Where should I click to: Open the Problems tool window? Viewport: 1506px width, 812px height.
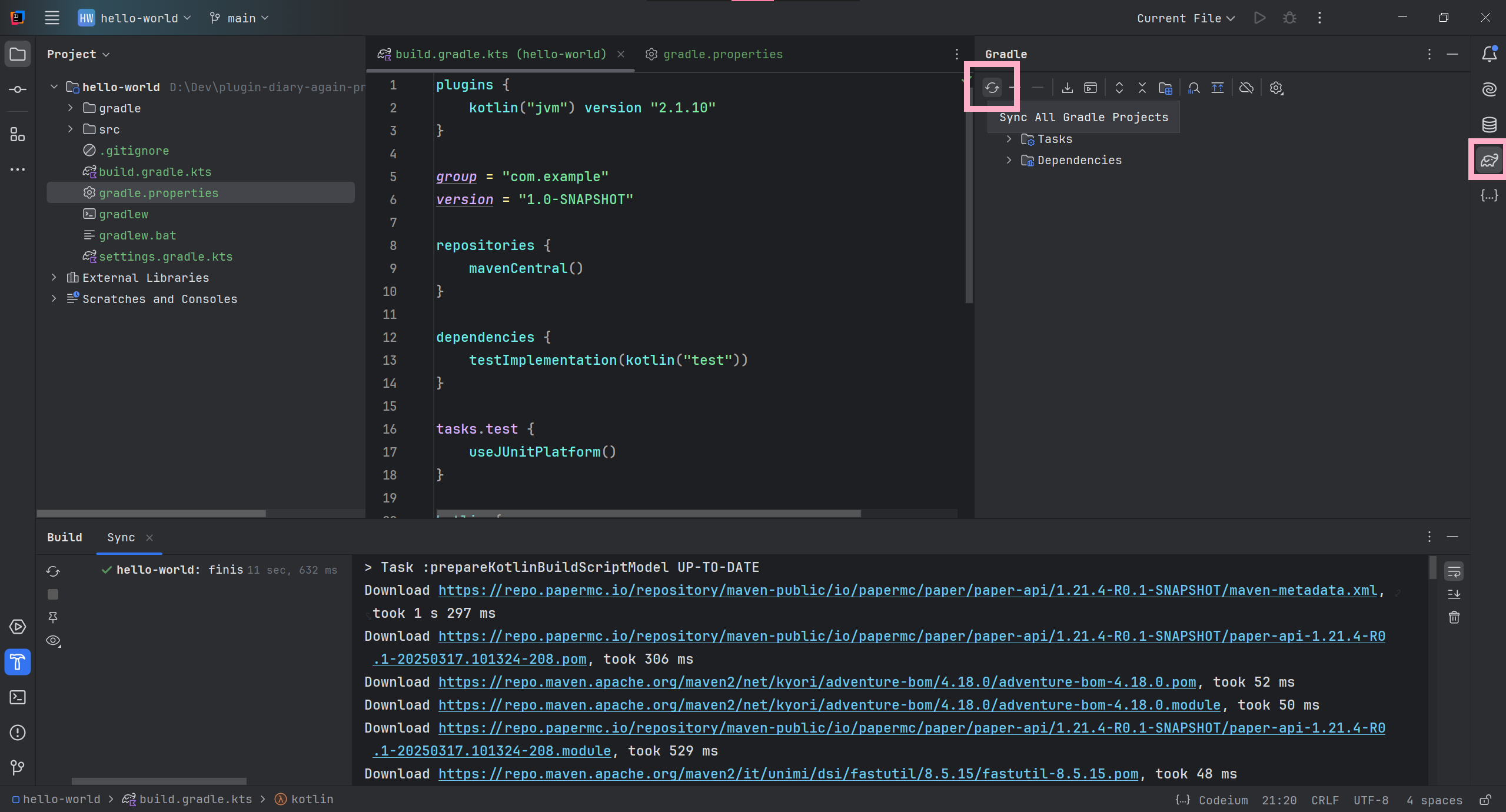pyautogui.click(x=17, y=733)
